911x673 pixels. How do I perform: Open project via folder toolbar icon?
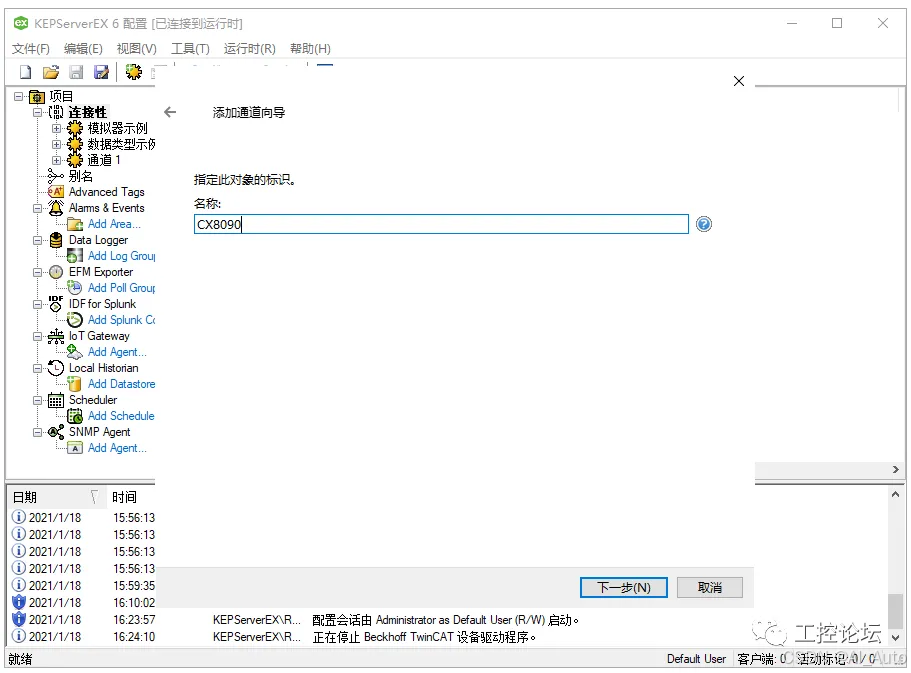point(51,72)
